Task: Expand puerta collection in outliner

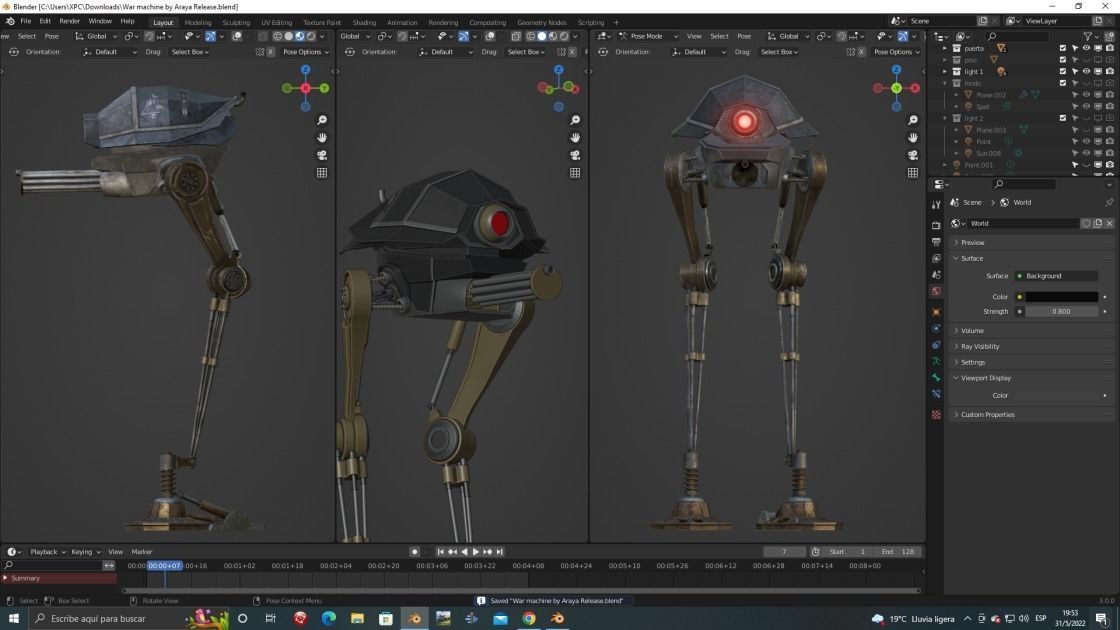Action: coord(945,49)
